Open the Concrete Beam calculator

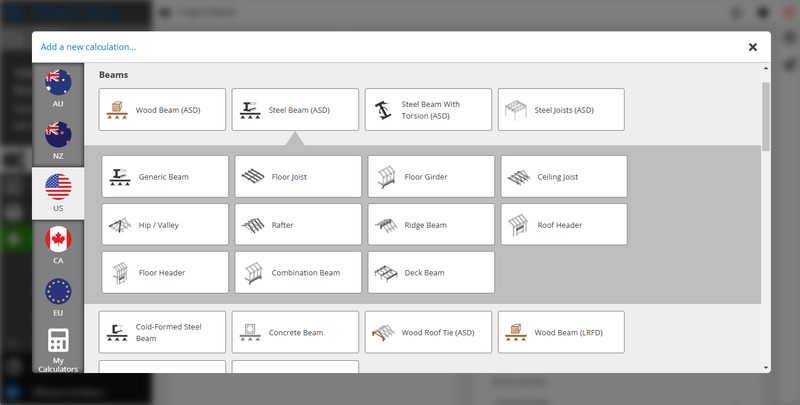tap(295, 332)
